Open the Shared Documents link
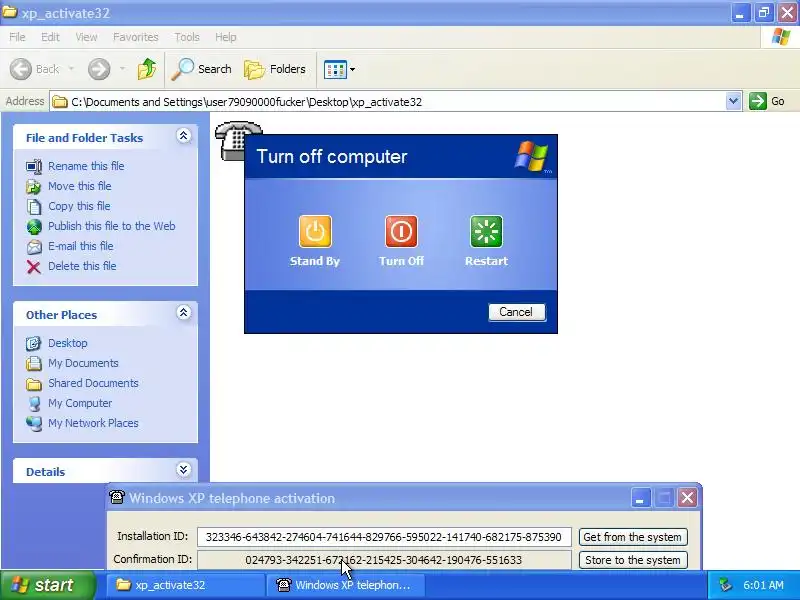Viewport: 800px width, 600px height. pyautogui.click(x=93, y=383)
